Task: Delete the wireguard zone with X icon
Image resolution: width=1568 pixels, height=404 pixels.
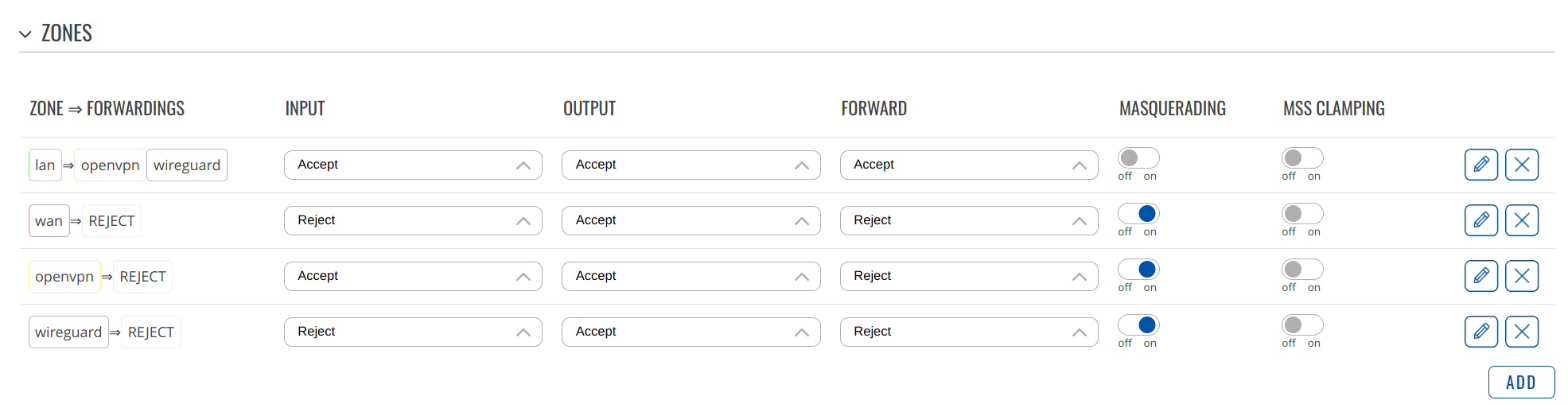Action: pos(1521,332)
